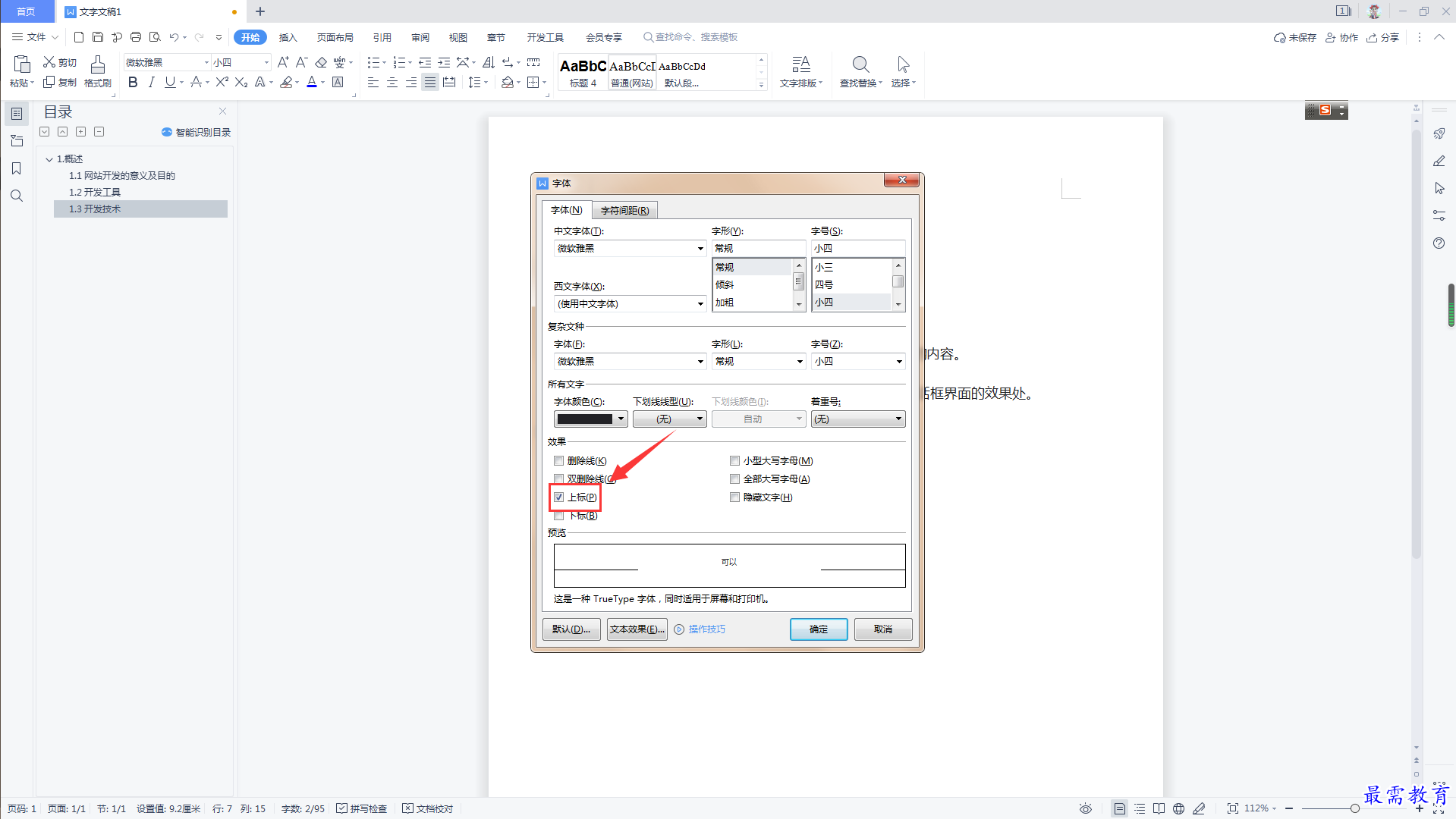This screenshot has height=819, width=1456.
Task: Click the Underline formatting icon
Action: point(170,83)
